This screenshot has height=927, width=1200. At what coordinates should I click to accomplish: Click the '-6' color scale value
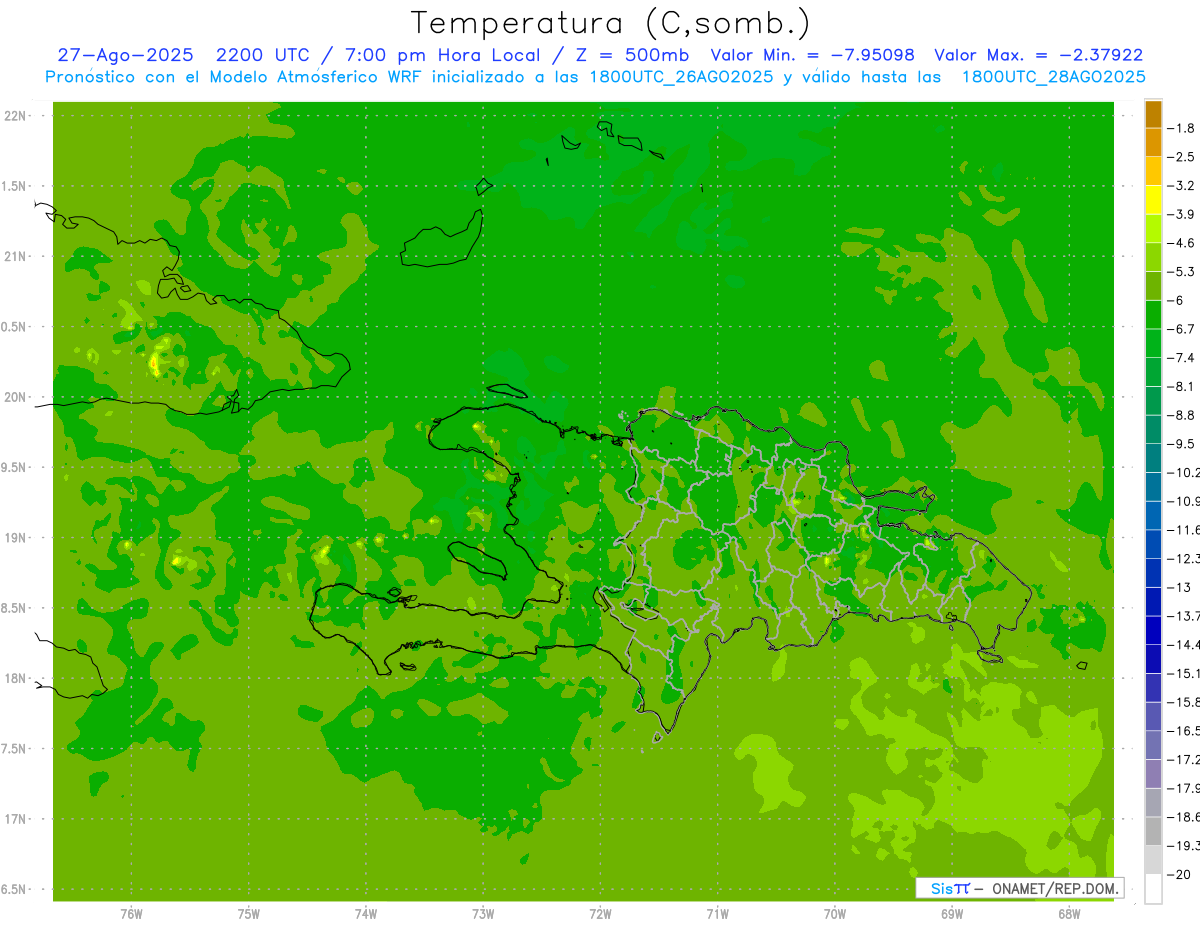tap(1175, 300)
